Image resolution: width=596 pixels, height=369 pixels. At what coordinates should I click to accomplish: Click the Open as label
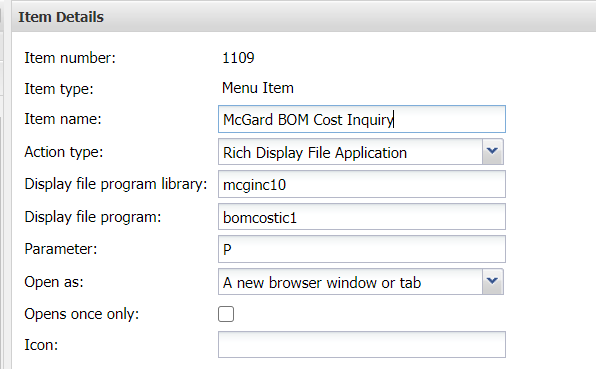click(x=54, y=282)
